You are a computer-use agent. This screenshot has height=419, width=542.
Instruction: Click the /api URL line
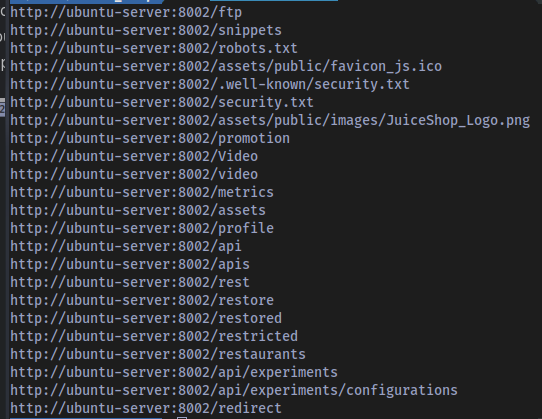point(126,246)
